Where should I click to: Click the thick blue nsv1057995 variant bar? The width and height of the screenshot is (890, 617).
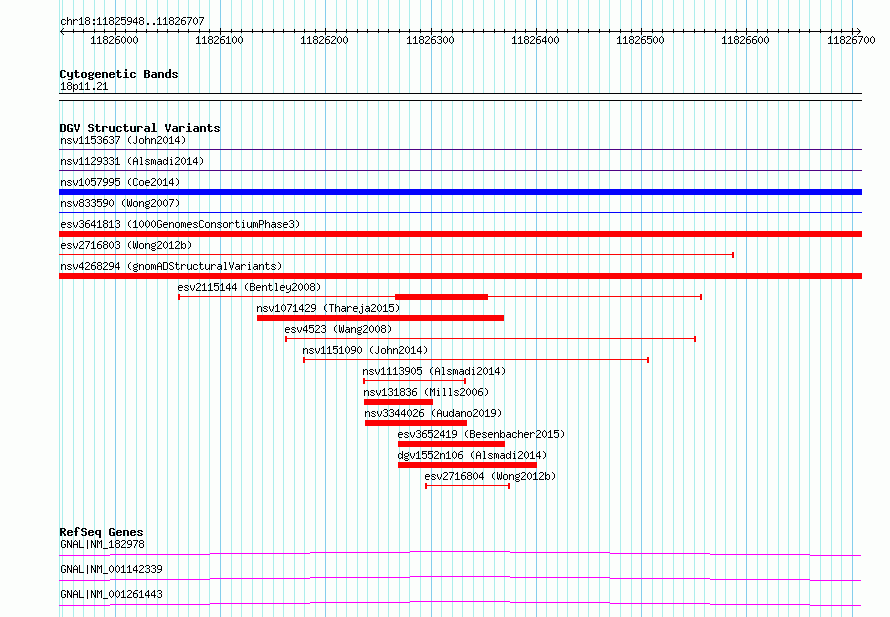pyautogui.click(x=460, y=192)
